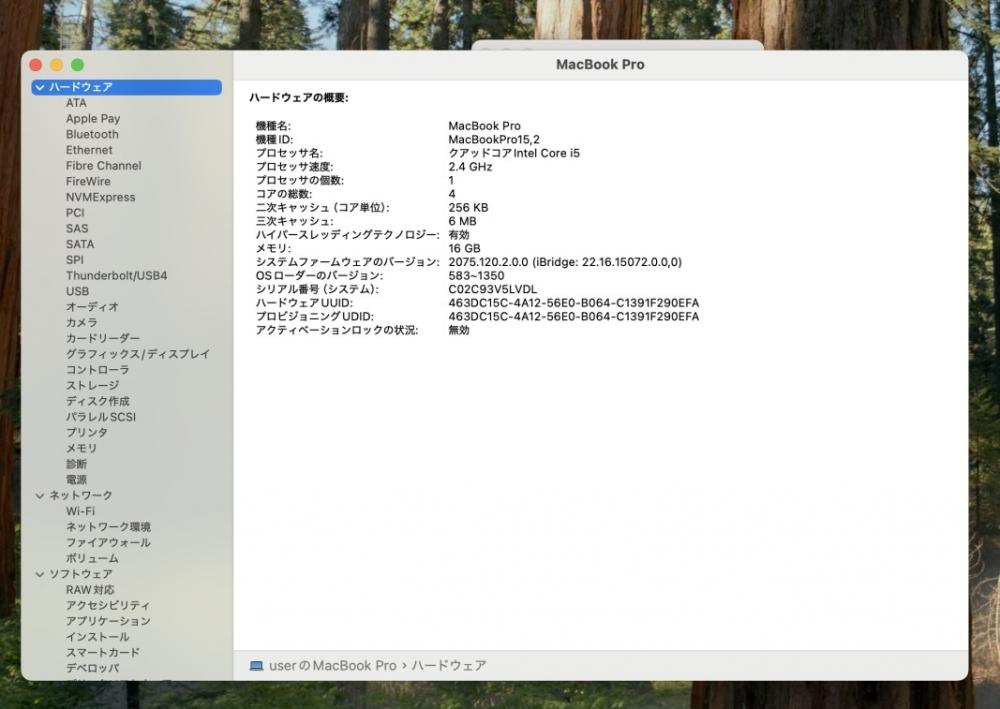The image size is (1000, 709).
Task: Click the OS loader version 583~1350
Action: click(476, 276)
